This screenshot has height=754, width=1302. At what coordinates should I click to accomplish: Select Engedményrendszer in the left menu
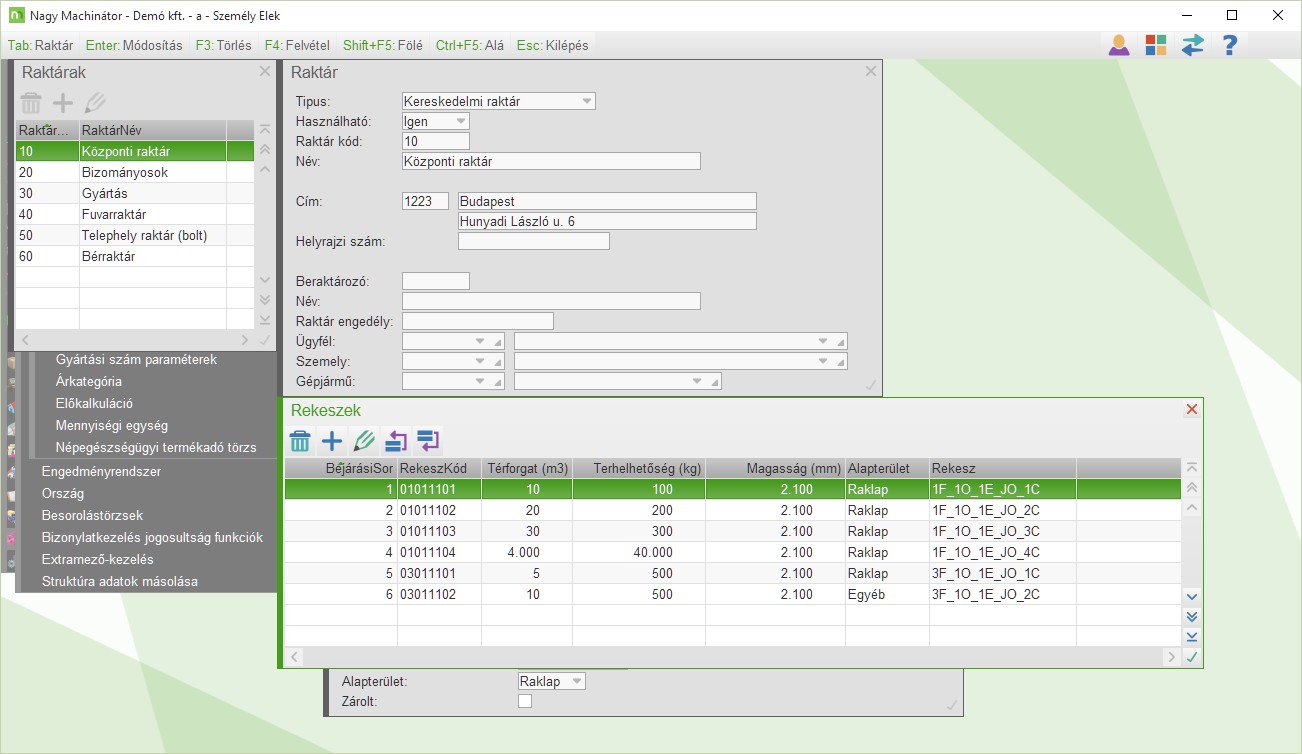tap(101, 472)
